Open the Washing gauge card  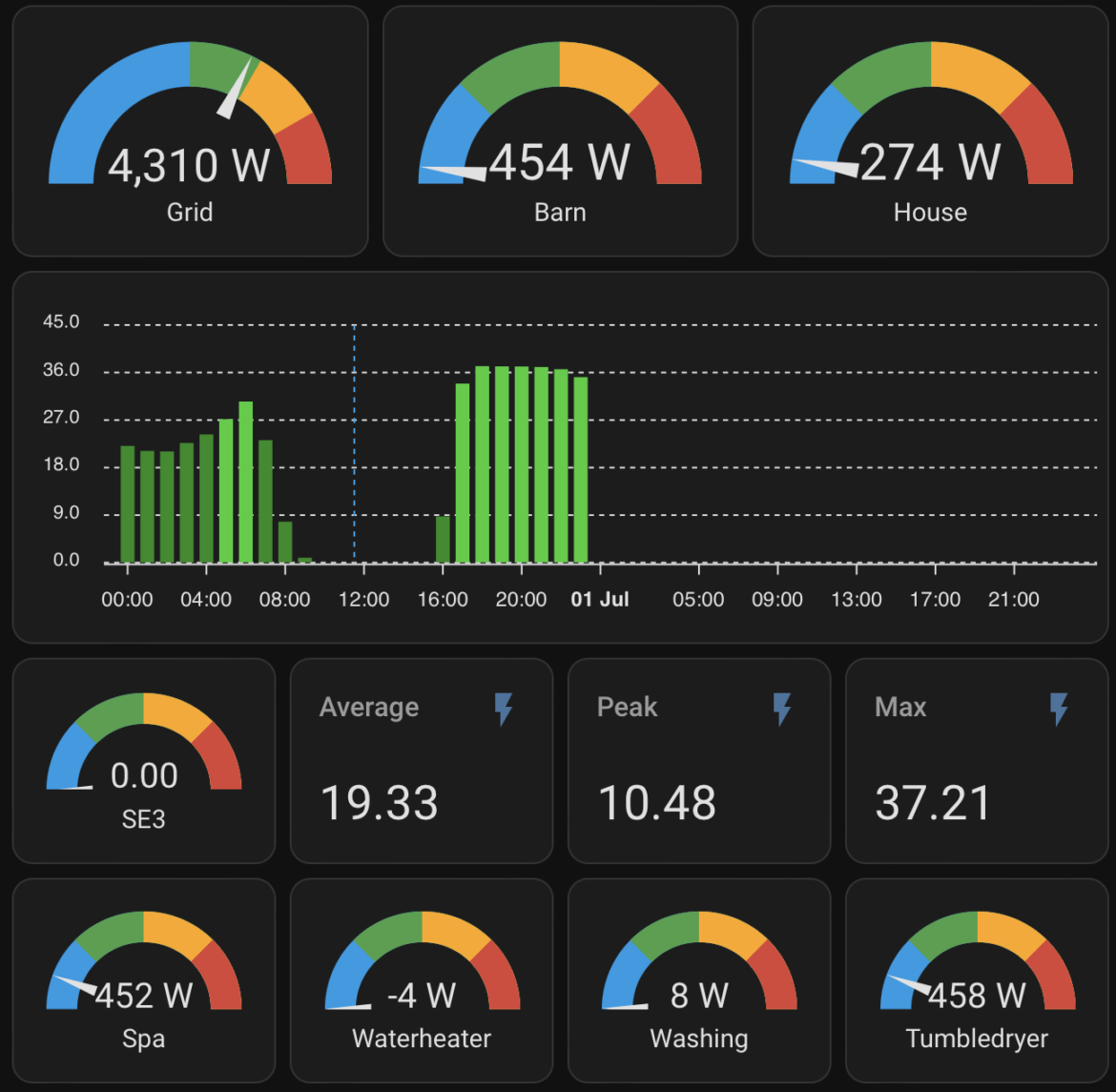pyautogui.click(x=699, y=979)
